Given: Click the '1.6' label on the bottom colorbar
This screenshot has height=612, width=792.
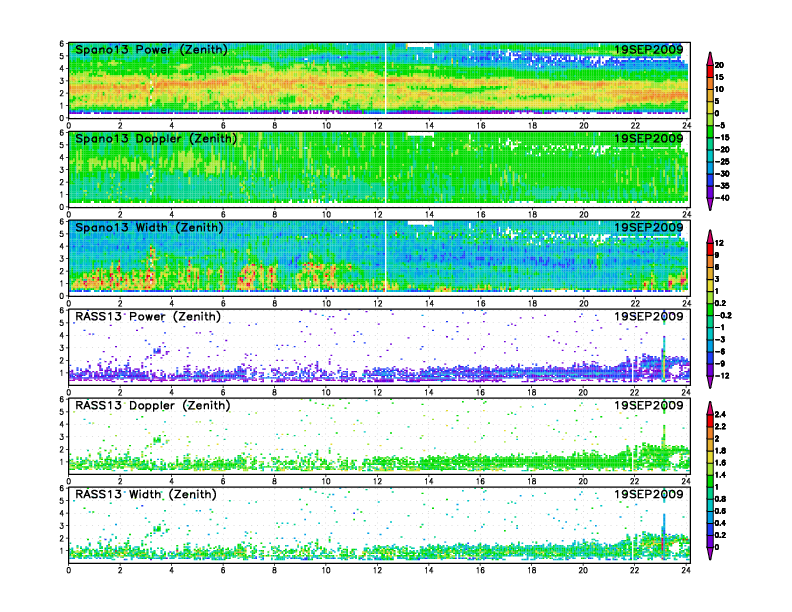Looking at the screenshot, I should (x=720, y=463).
